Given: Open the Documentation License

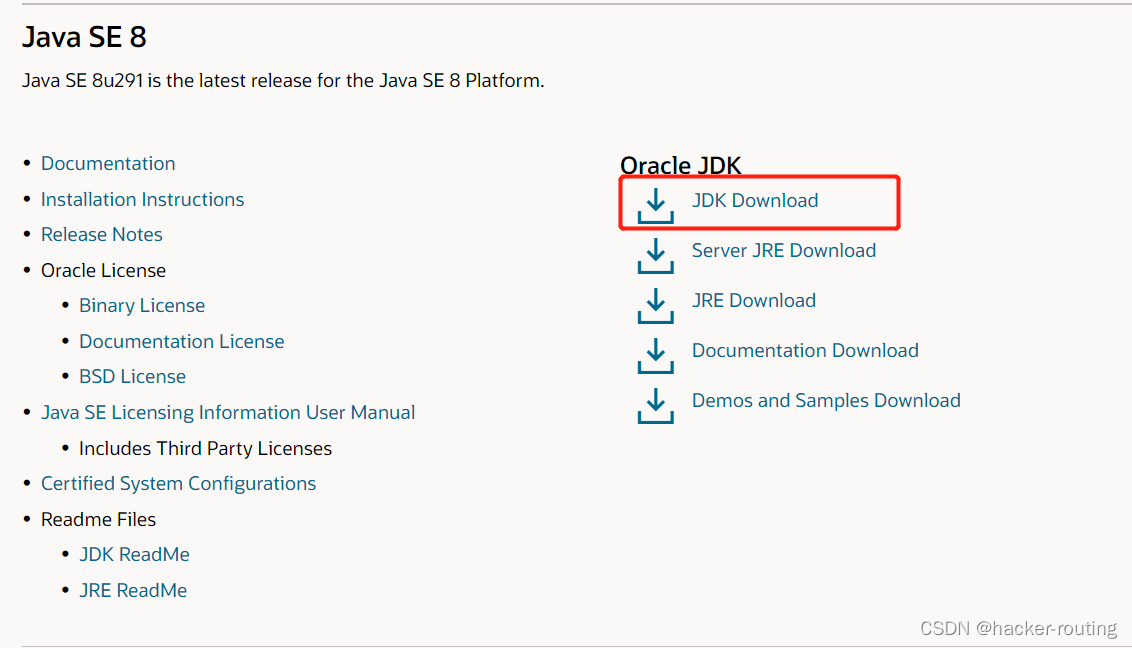Looking at the screenshot, I should (181, 341).
